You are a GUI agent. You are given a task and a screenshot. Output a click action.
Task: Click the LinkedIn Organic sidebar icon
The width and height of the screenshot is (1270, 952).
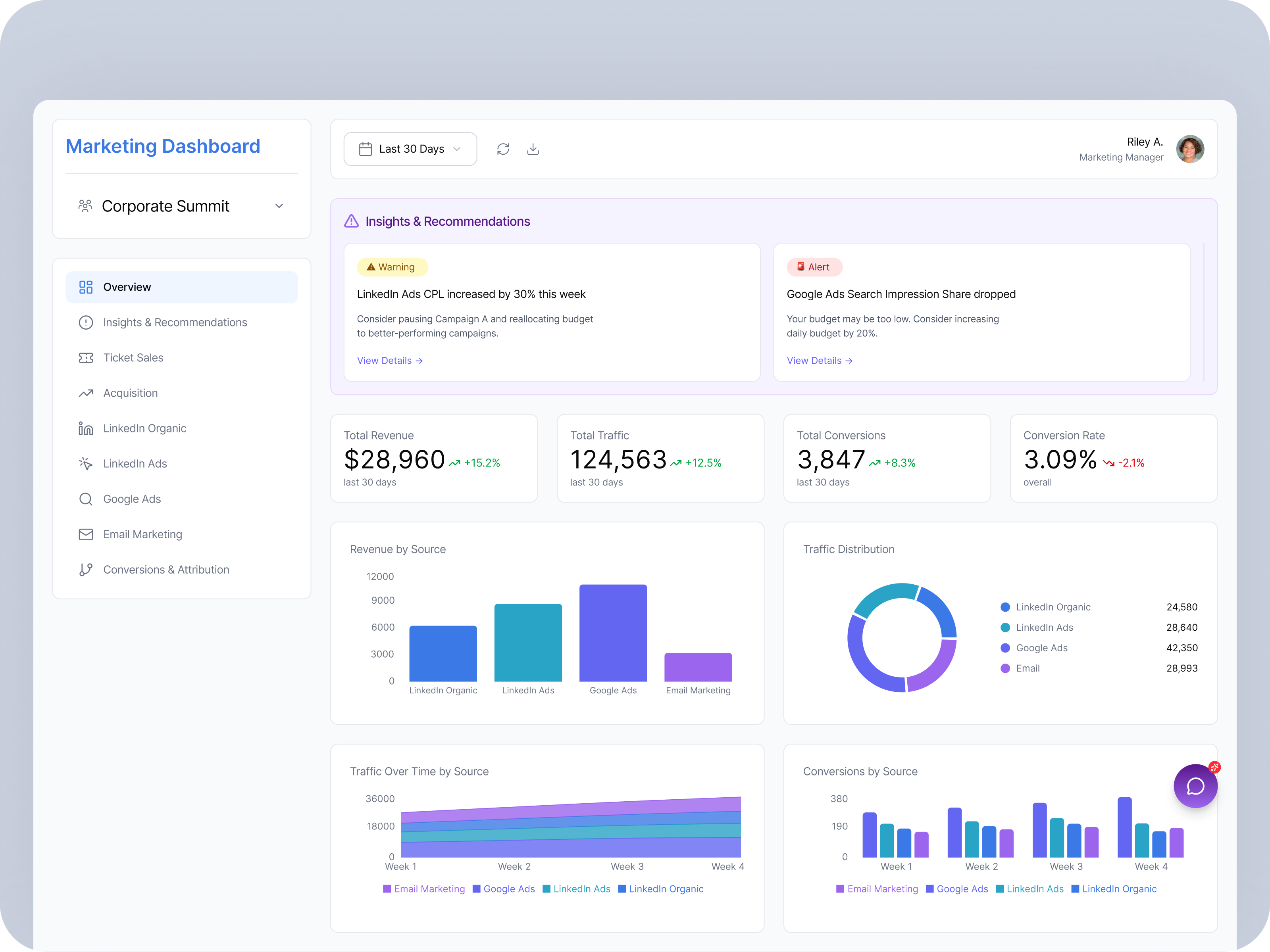pos(86,429)
